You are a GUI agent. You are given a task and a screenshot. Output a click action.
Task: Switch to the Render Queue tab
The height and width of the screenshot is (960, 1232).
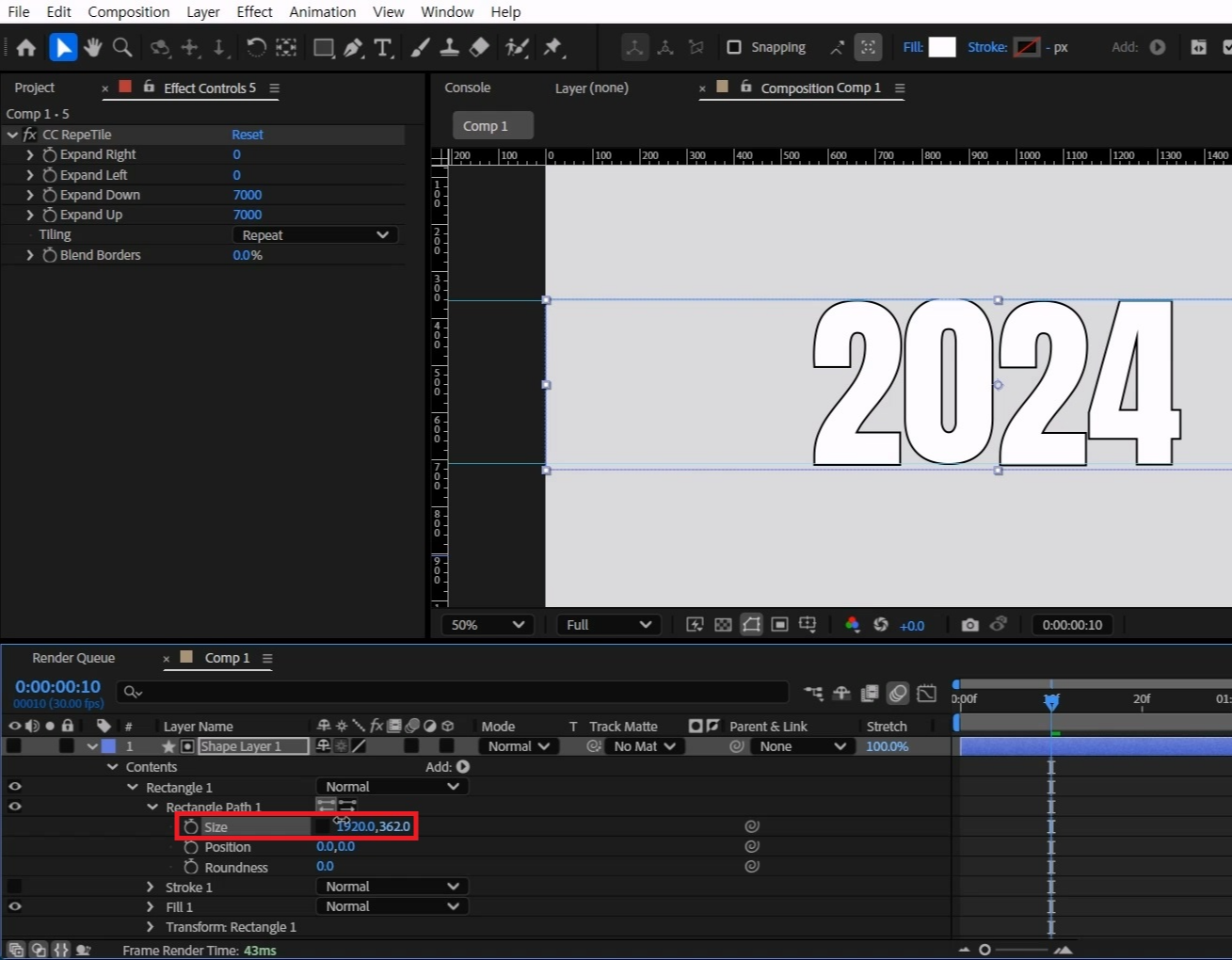[73, 658]
